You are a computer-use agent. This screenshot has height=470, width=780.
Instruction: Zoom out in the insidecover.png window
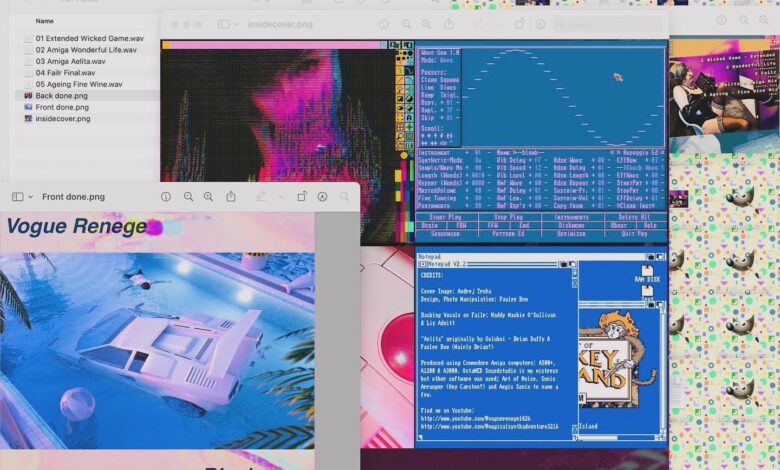click(406, 24)
